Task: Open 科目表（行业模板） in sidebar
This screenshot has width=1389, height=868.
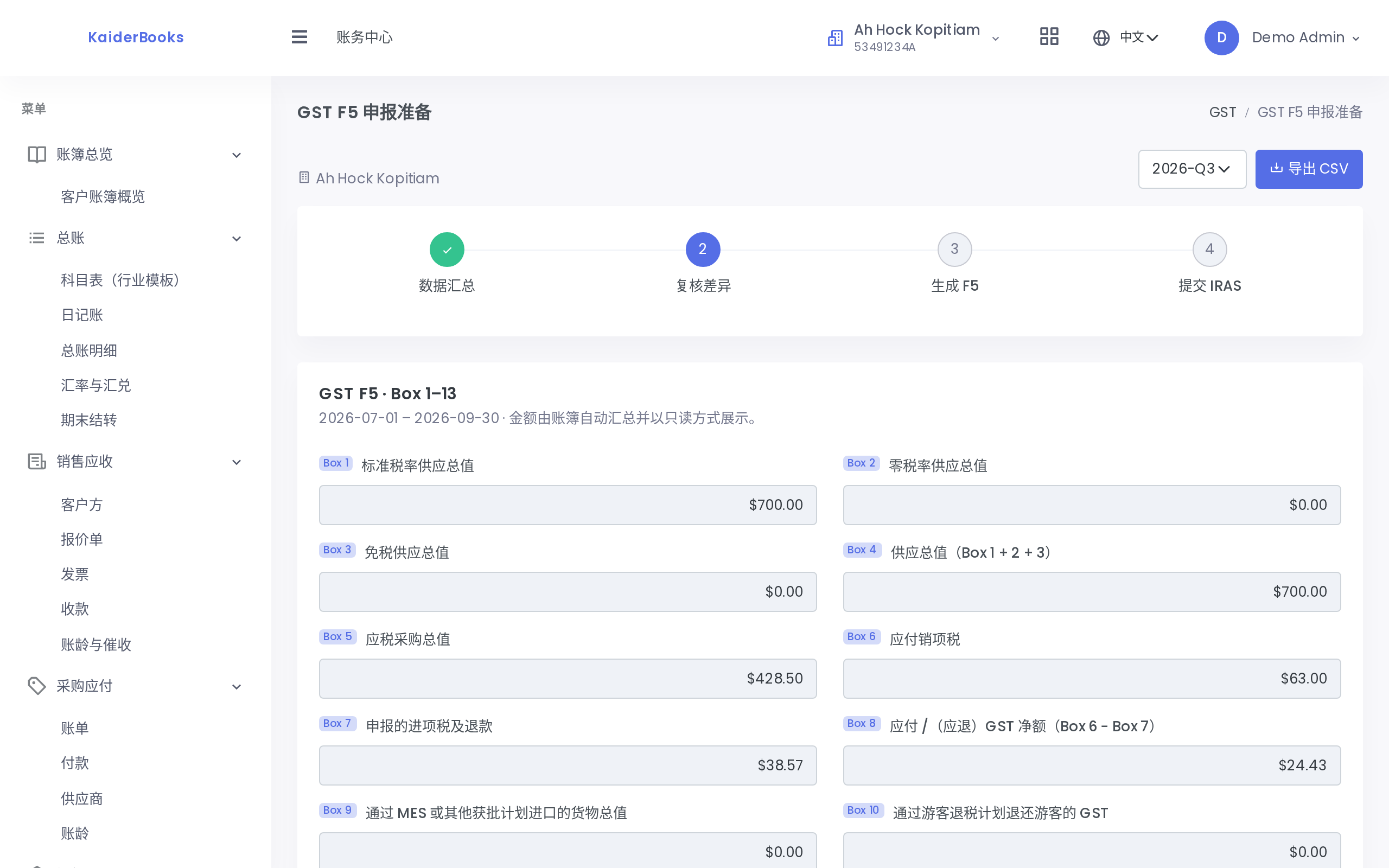Action: [120, 280]
